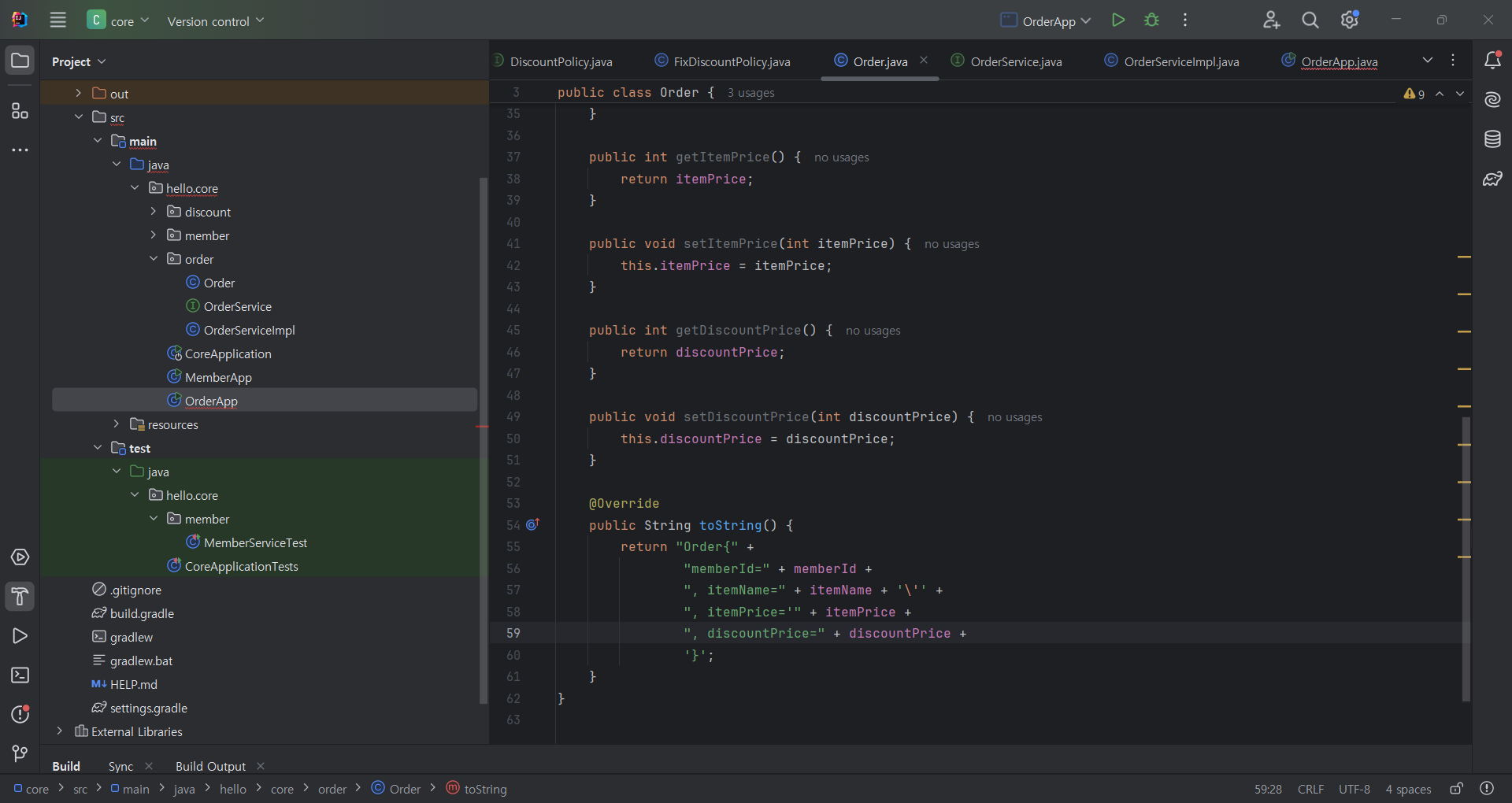
Task: Open the Project view dropdown
Action: (x=79, y=61)
